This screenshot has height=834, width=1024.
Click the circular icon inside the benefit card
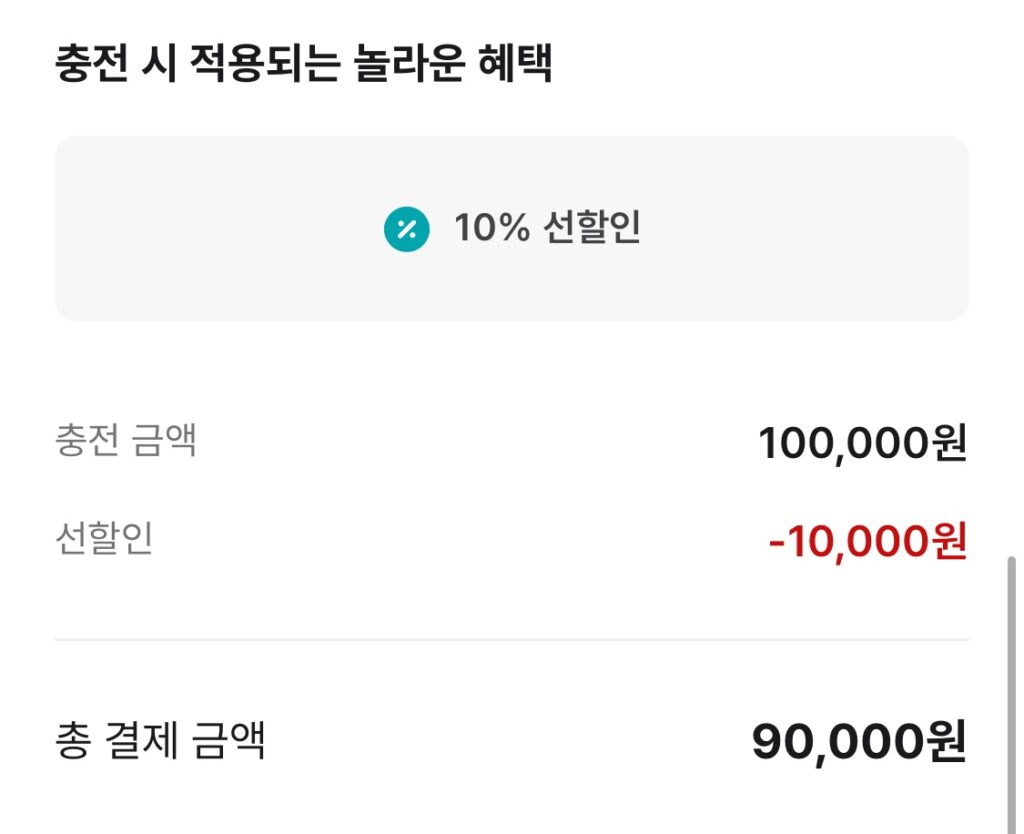tap(404, 229)
